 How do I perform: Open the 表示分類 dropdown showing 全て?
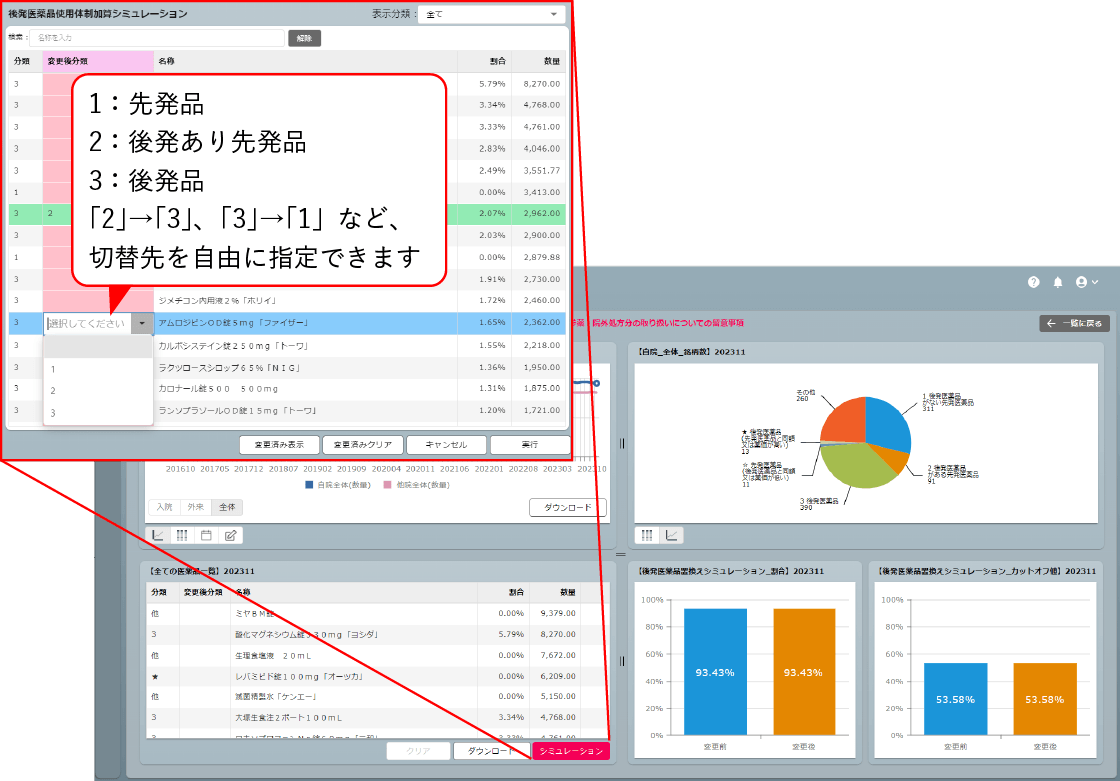tap(491, 14)
